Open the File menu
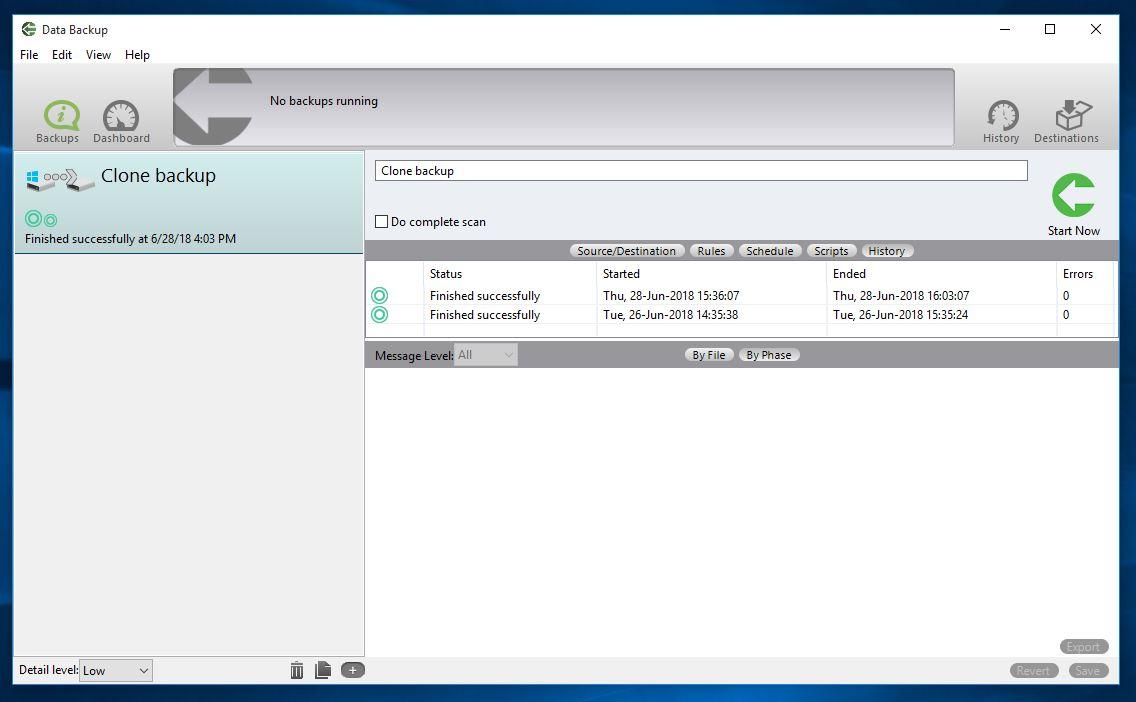 pos(29,55)
